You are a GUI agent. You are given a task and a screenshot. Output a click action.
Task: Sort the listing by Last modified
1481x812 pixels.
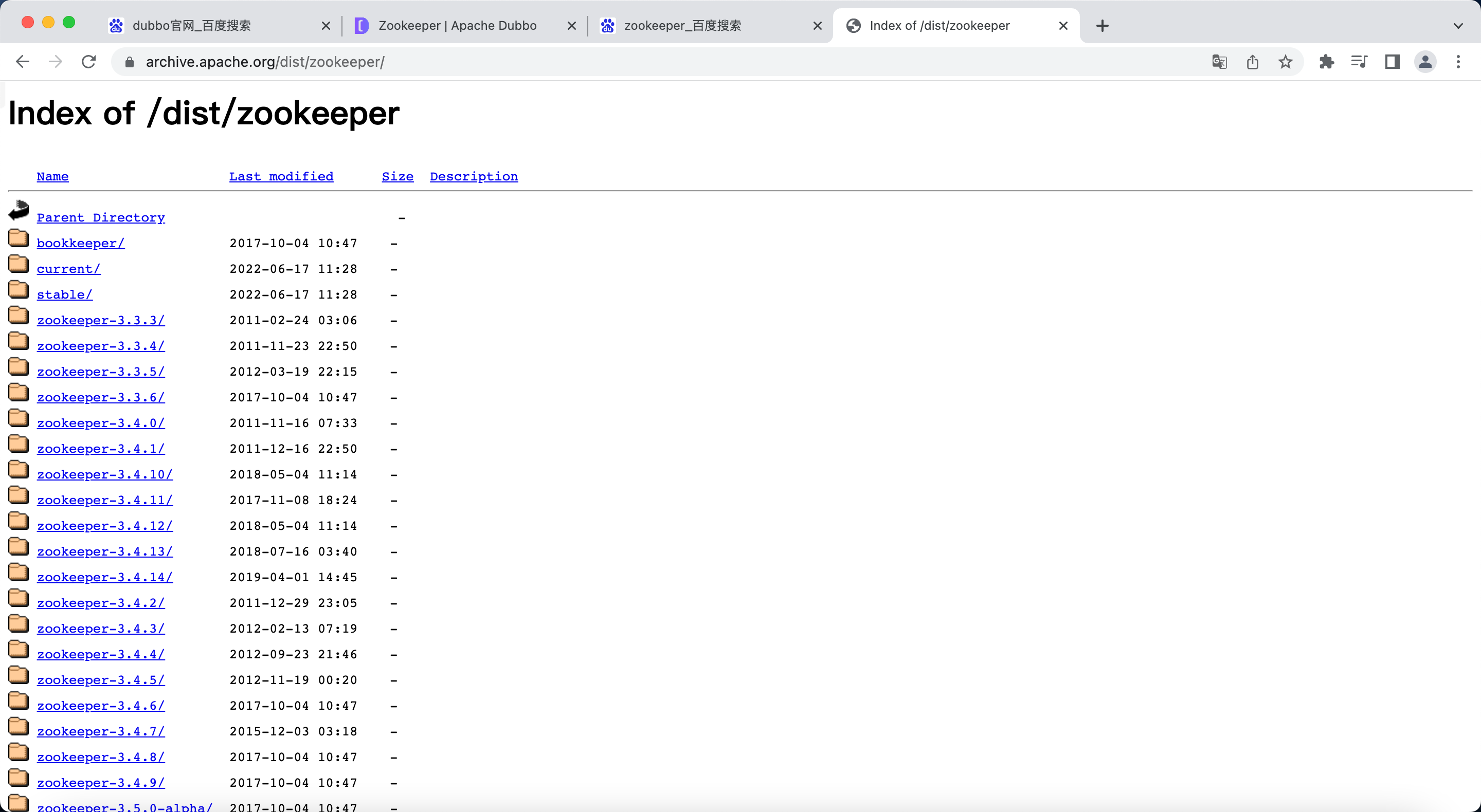pyautogui.click(x=281, y=176)
